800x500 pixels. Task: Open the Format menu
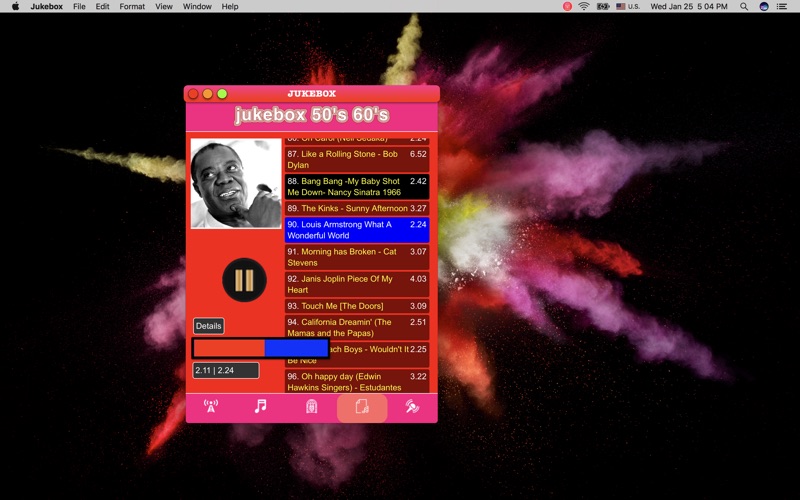132,6
